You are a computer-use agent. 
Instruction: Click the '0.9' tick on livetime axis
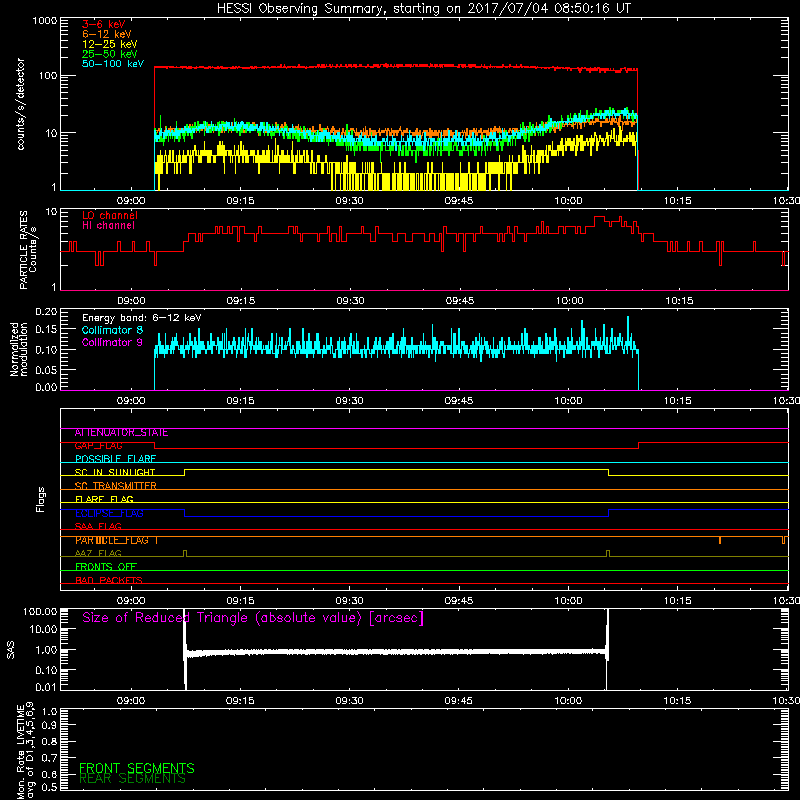click(49, 725)
